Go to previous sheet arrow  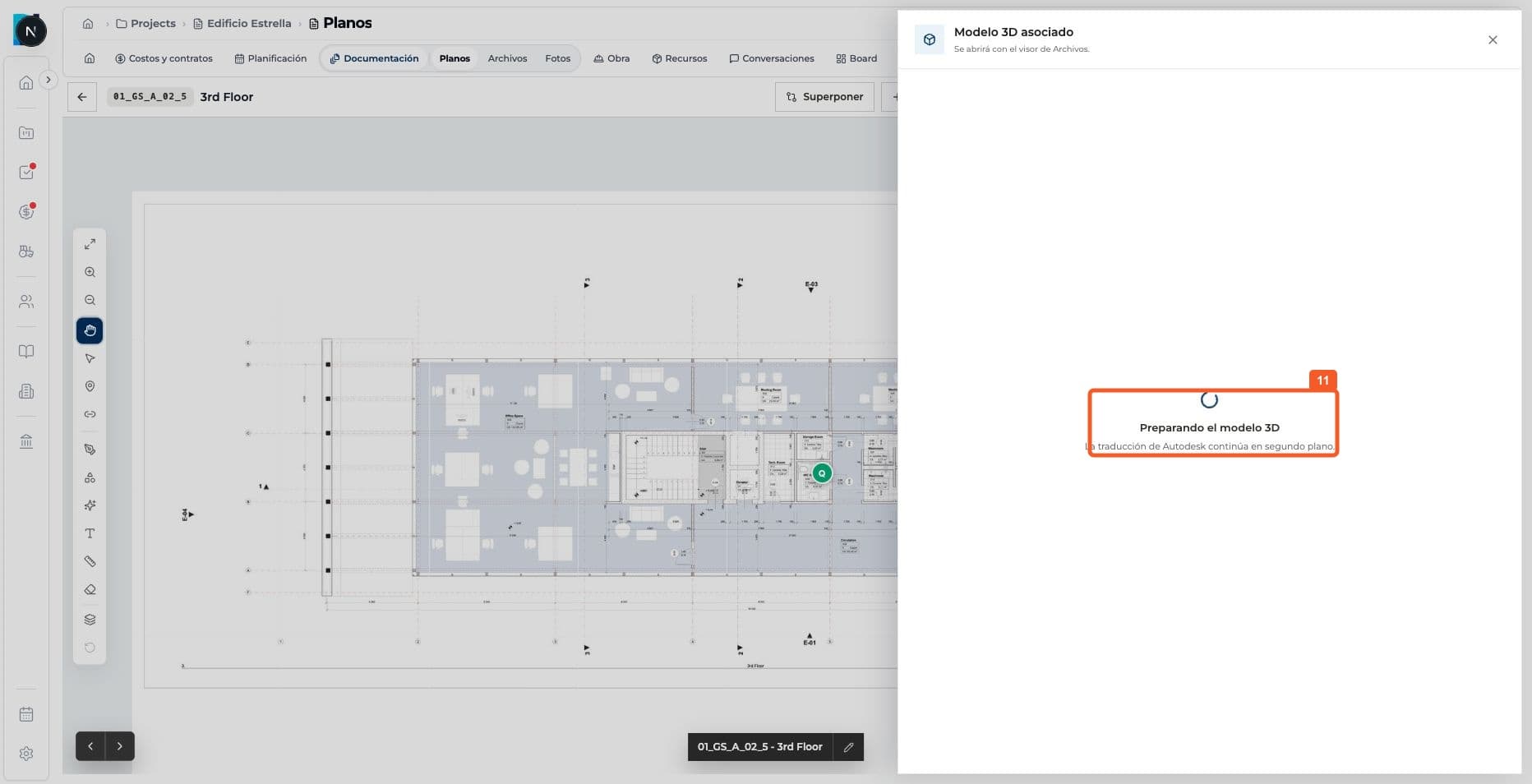tap(90, 746)
